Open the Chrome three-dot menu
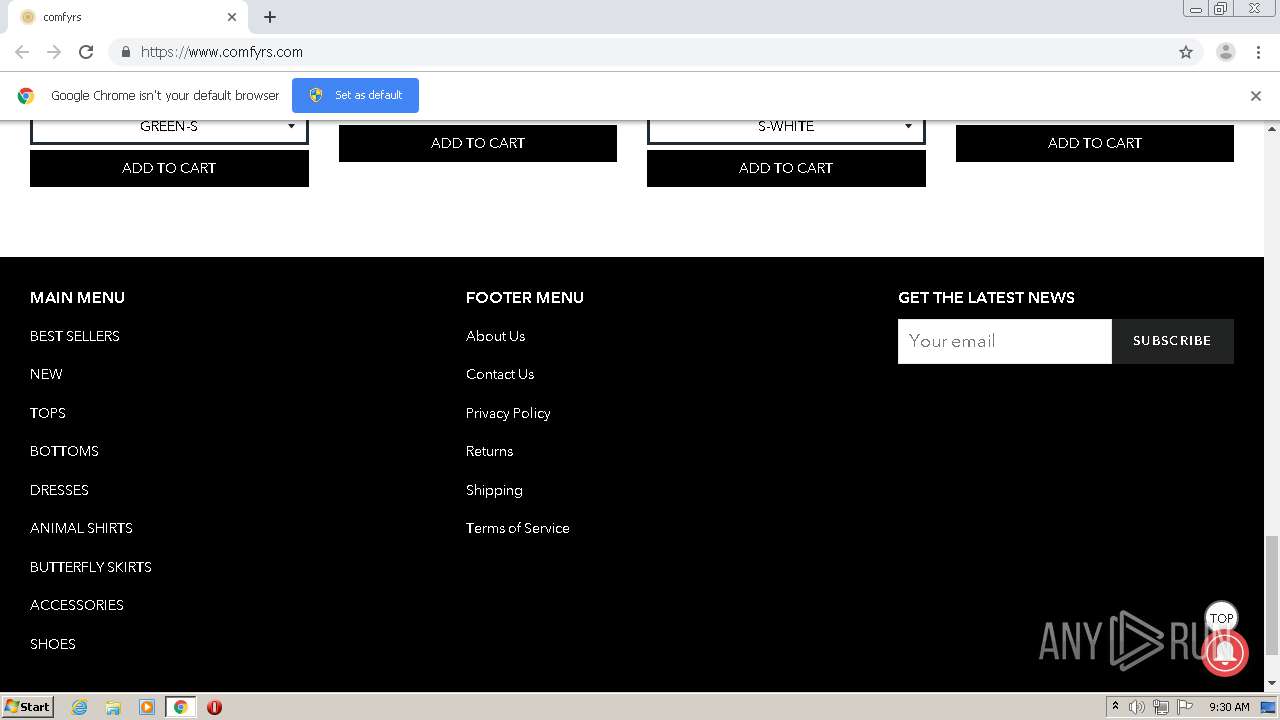Image resolution: width=1280 pixels, height=720 pixels. (x=1258, y=52)
